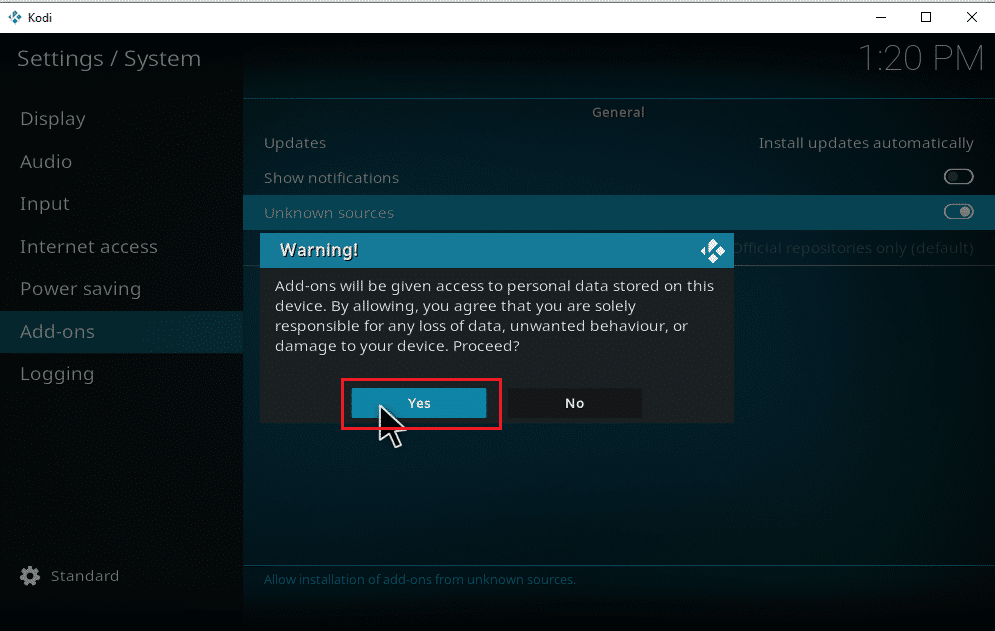Select Display in the settings sidebar

(x=52, y=119)
